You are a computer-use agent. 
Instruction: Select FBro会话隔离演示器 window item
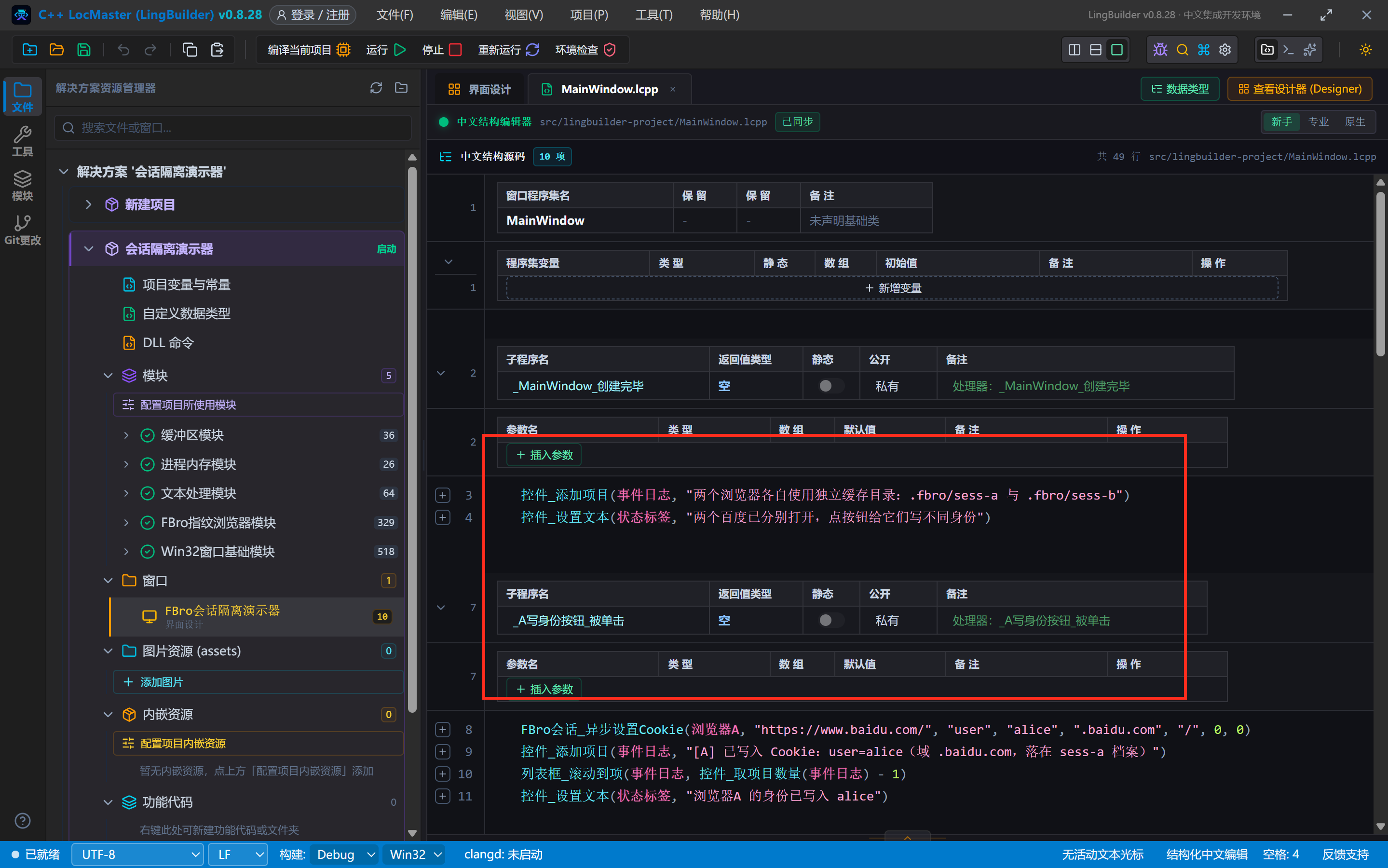[257, 616]
